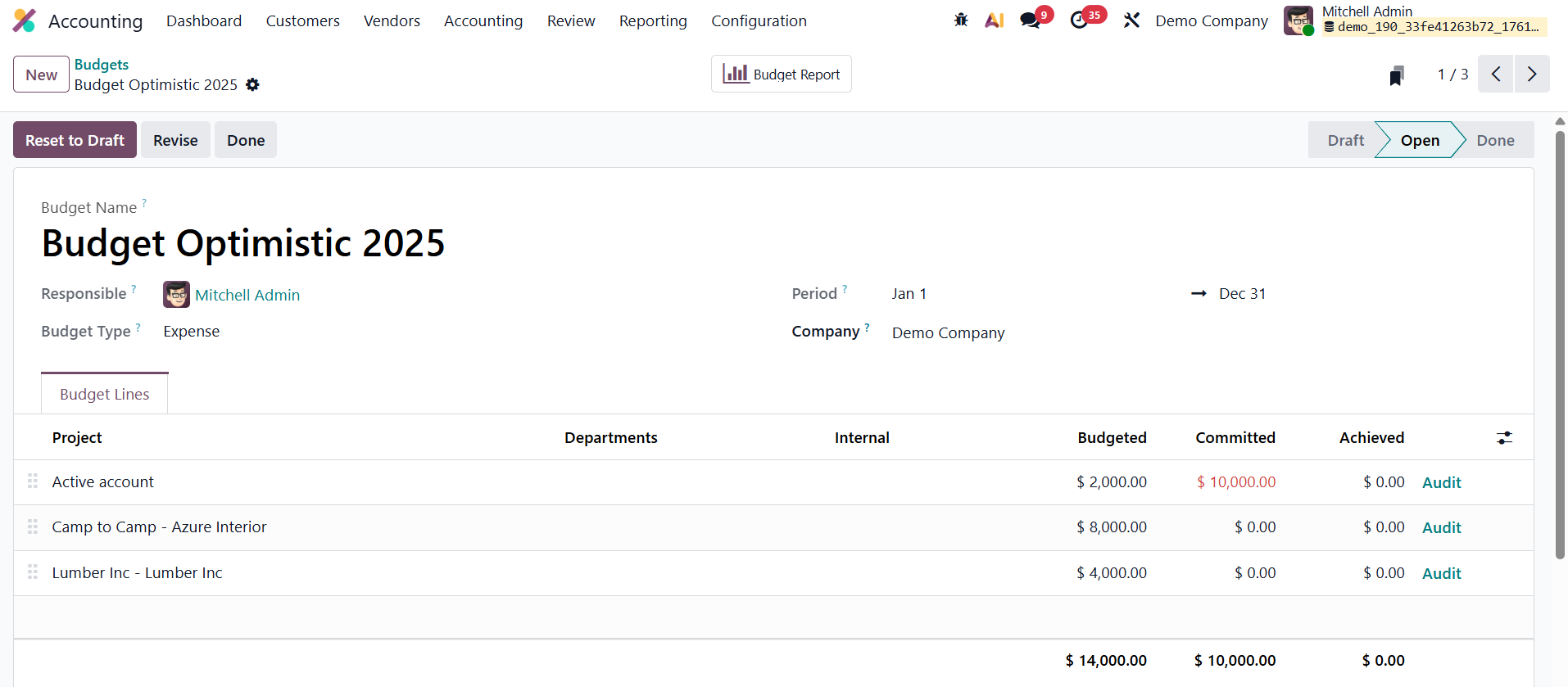1568x687 pixels.
Task: Click the wrench tools icon
Action: 1131,20
